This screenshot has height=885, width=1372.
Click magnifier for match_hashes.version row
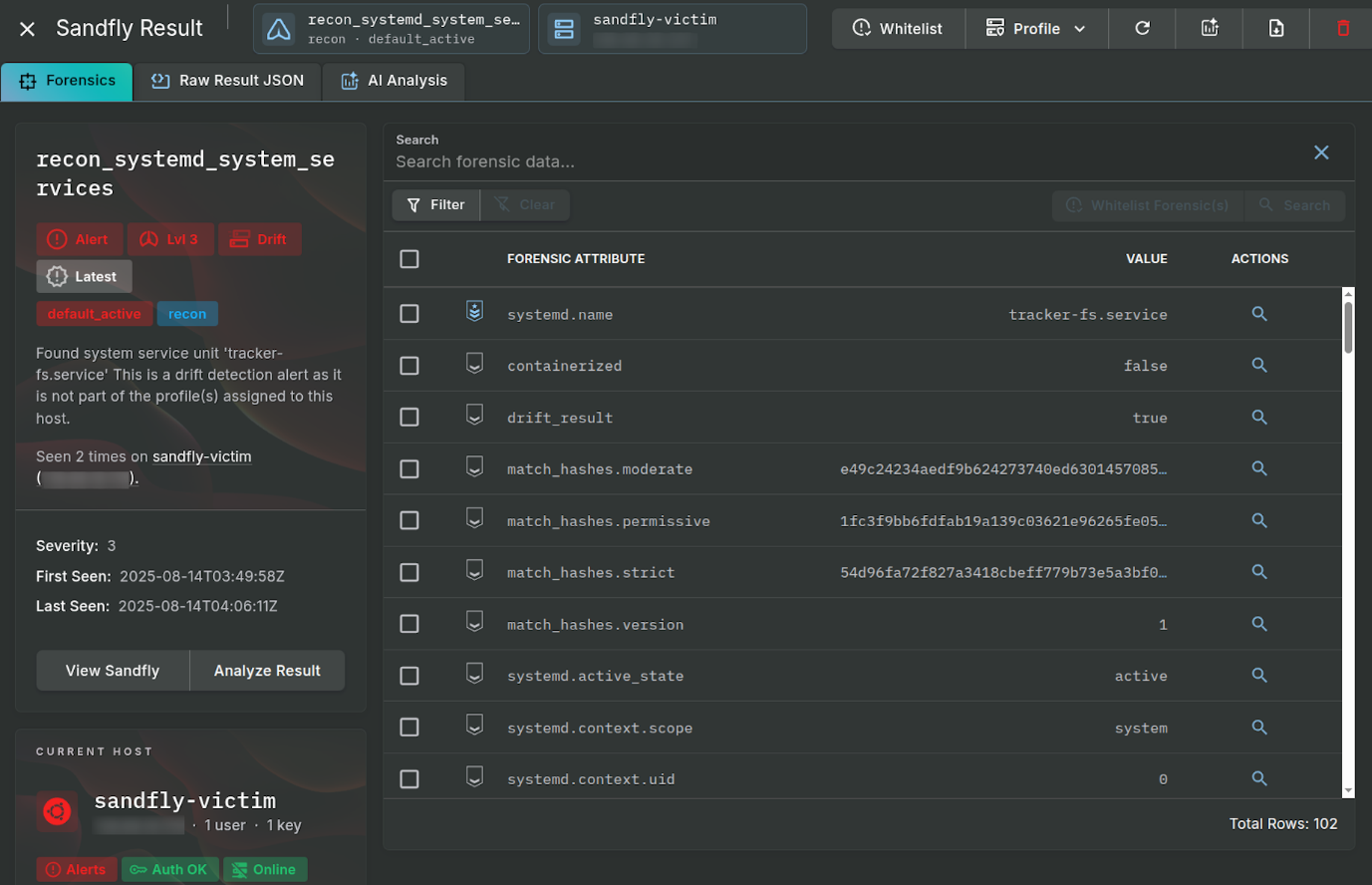(1259, 624)
